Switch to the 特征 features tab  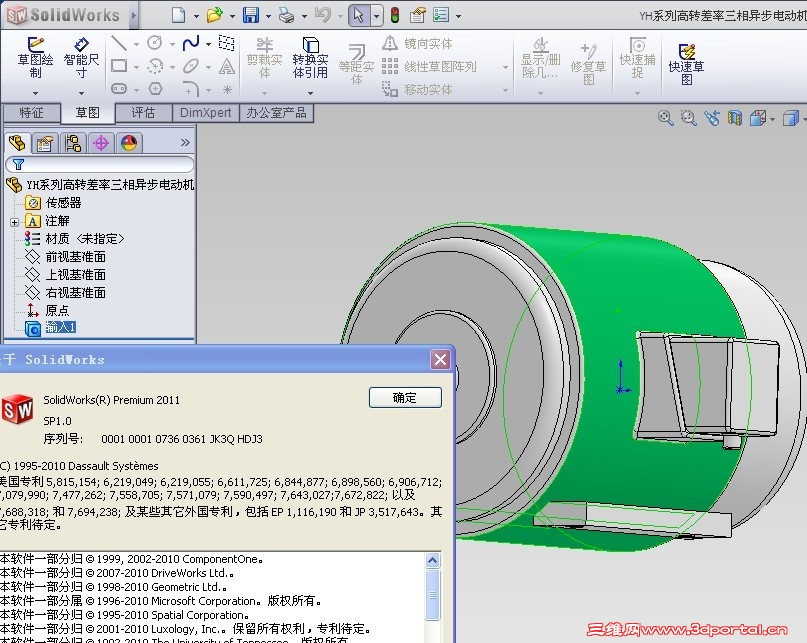pos(31,113)
